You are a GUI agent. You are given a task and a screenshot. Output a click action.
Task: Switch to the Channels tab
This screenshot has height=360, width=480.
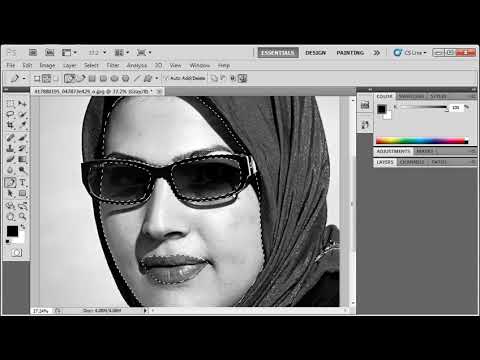(x=412, y=162)
